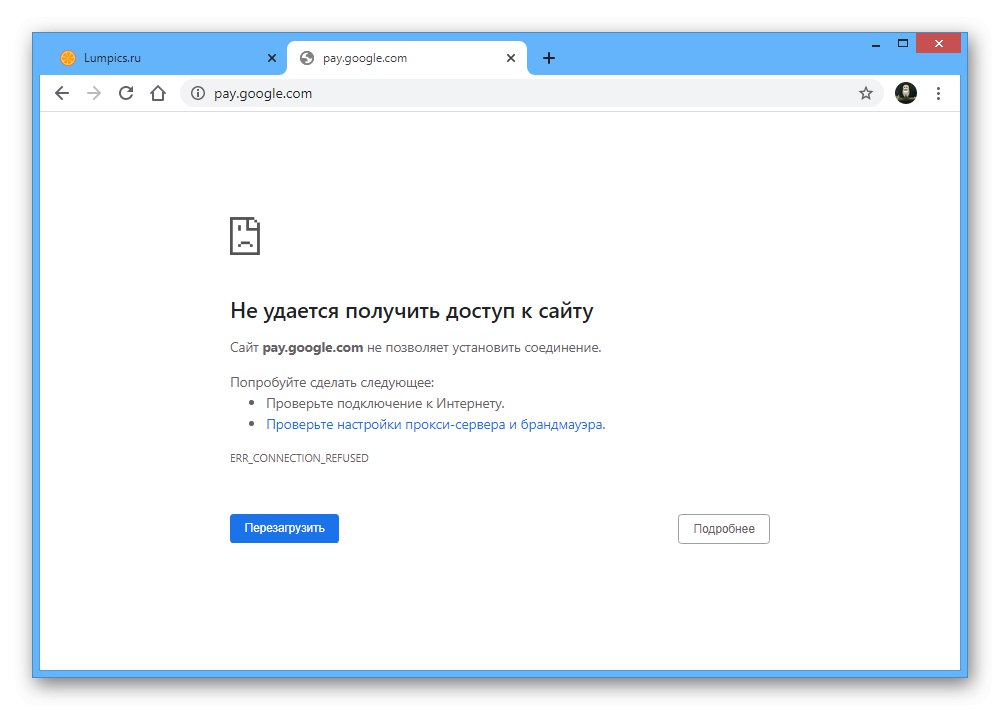Viewport: 1000px width, 710px height.
Task: Click the Lumpics.ru tab favicon
Action: [x=68, y=58]
